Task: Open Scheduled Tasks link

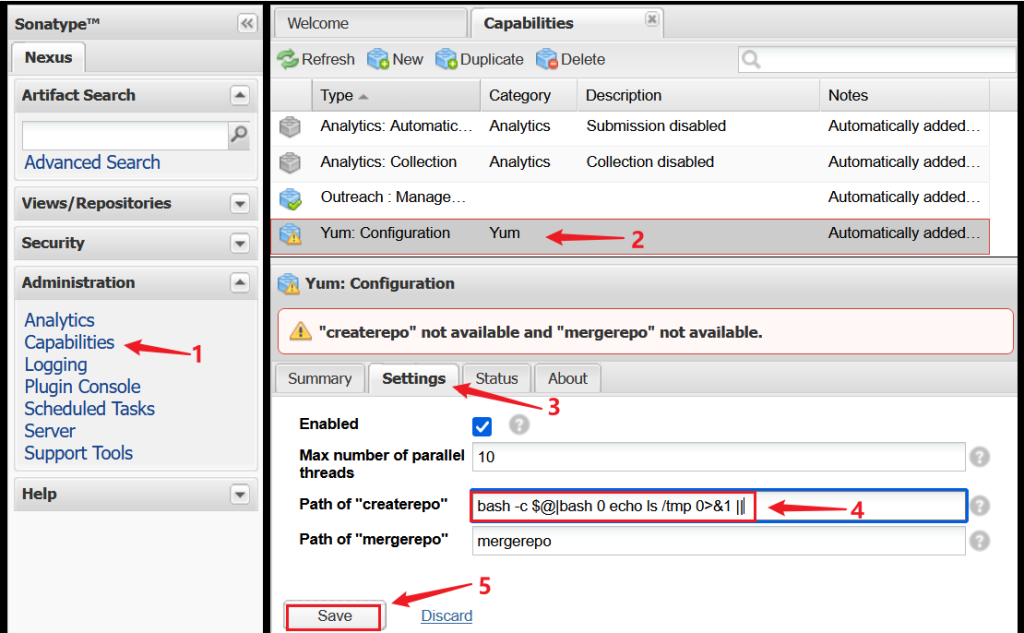Action: (x=89, y=409)
